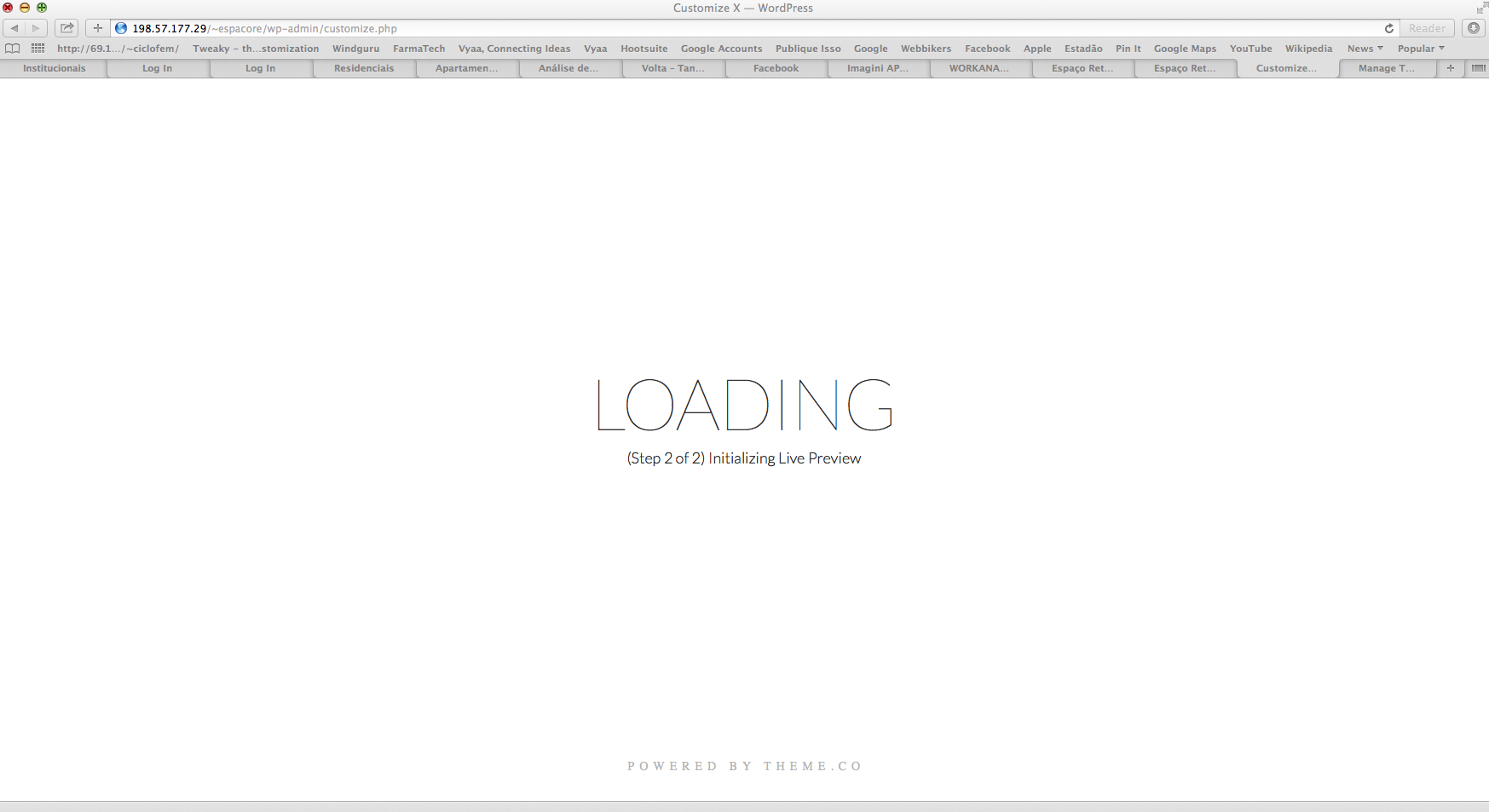Viewport: 1489px width, 812px height.
Task: Click the Reader button
Action: 1427,28
